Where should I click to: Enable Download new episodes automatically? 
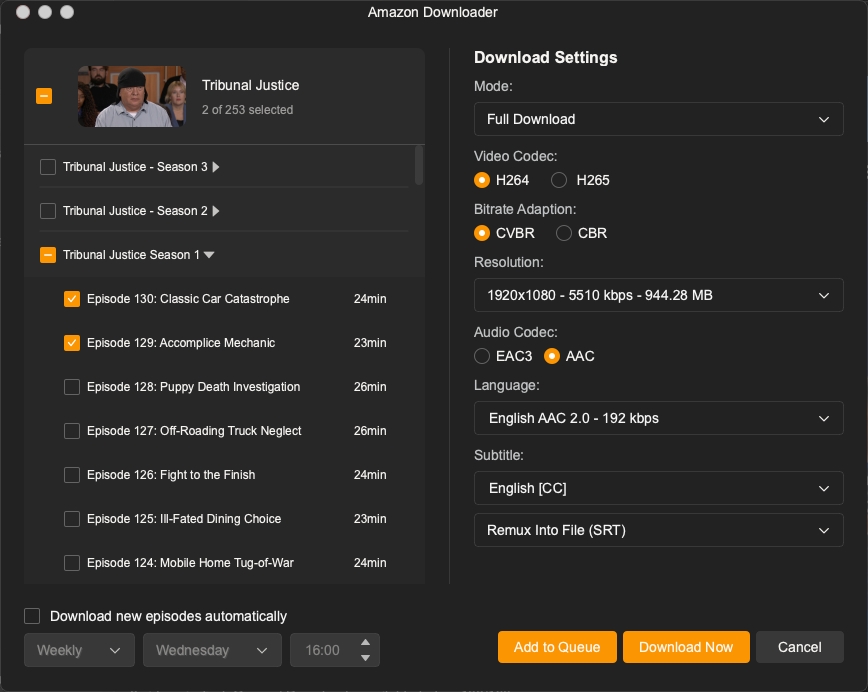[32, 616]
